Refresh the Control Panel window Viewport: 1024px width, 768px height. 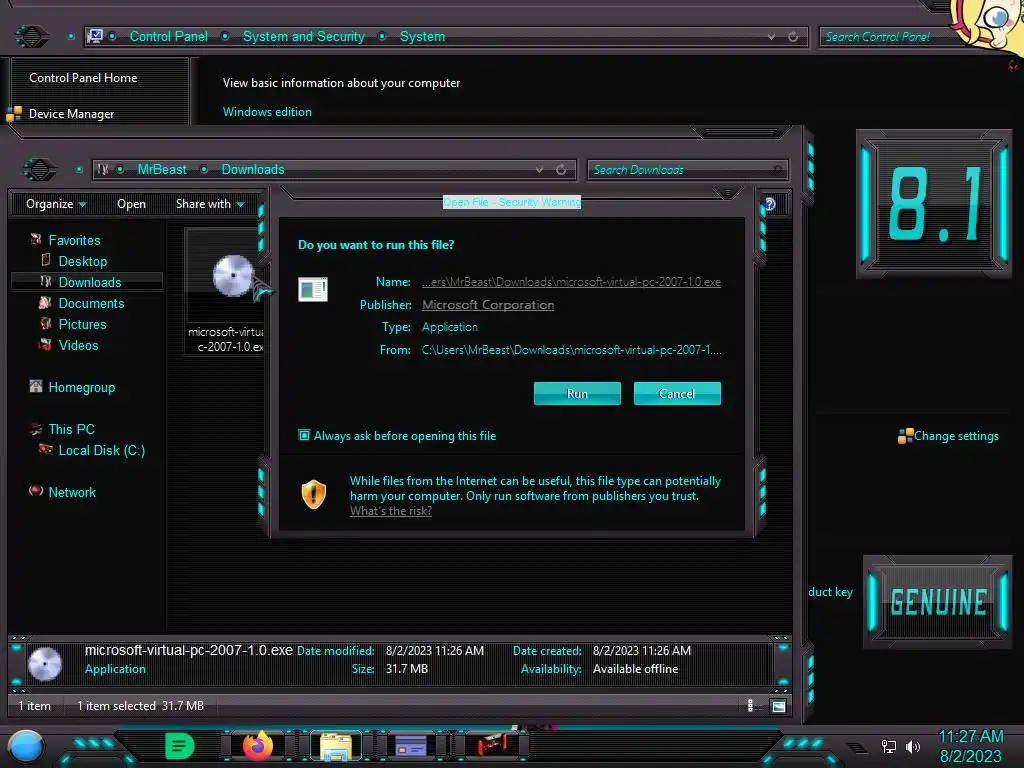(x=793, y=37)
